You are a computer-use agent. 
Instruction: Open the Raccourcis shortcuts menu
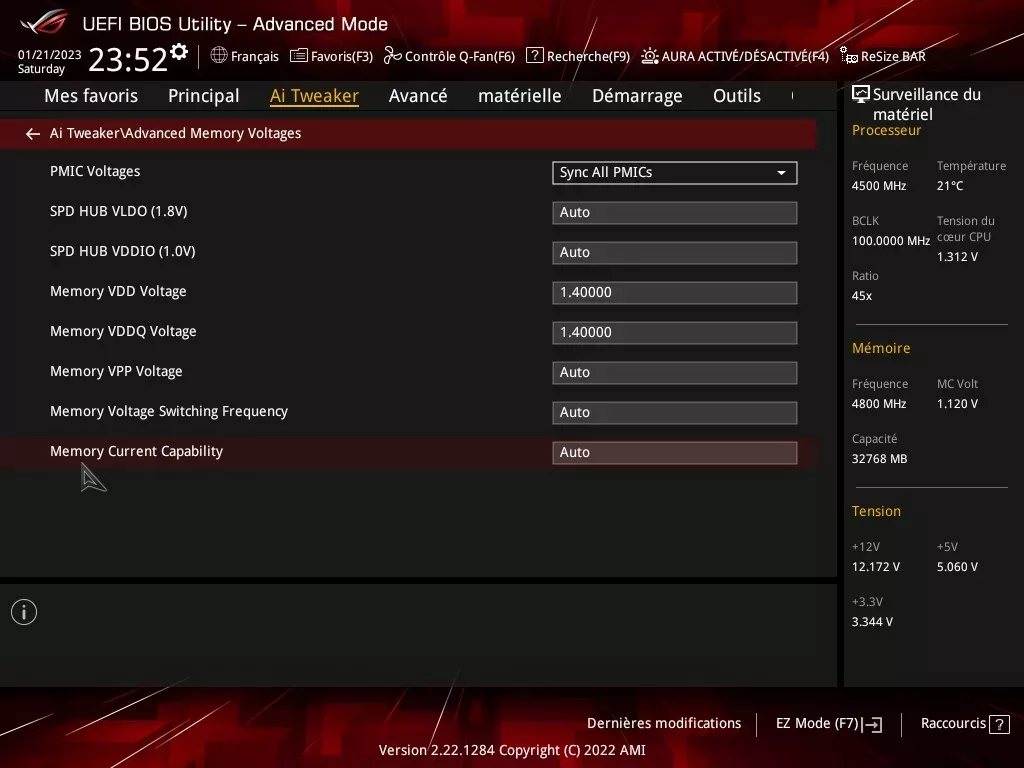tap(964, 723)
